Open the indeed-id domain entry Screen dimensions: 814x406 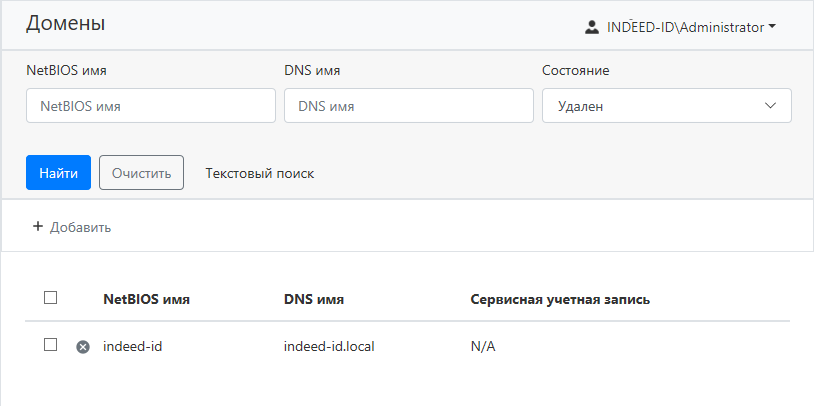(132, 346)
